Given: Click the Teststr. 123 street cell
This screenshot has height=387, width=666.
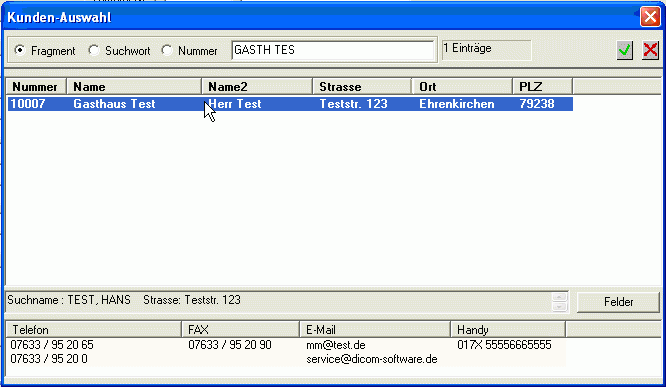Looking at the screenshot, I should click(x=353, y=104).
